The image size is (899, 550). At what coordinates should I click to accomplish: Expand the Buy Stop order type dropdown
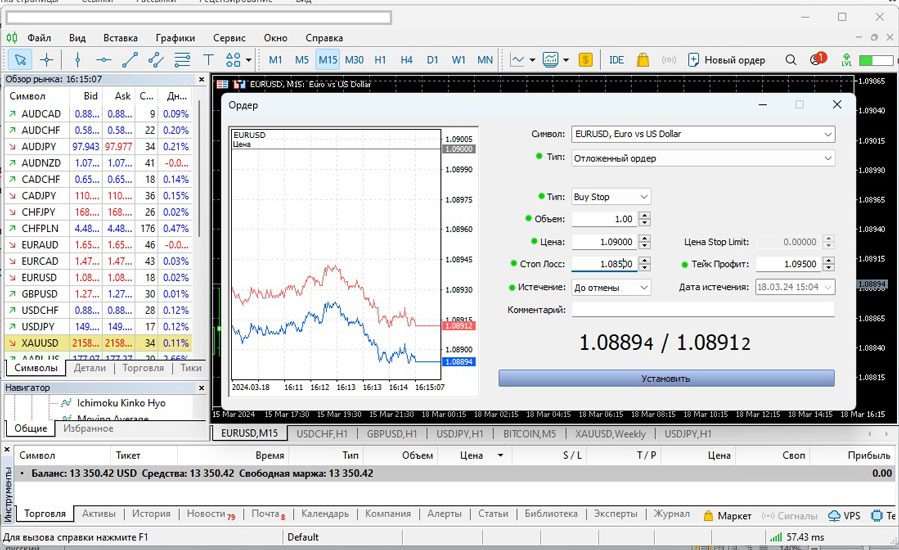610,197
